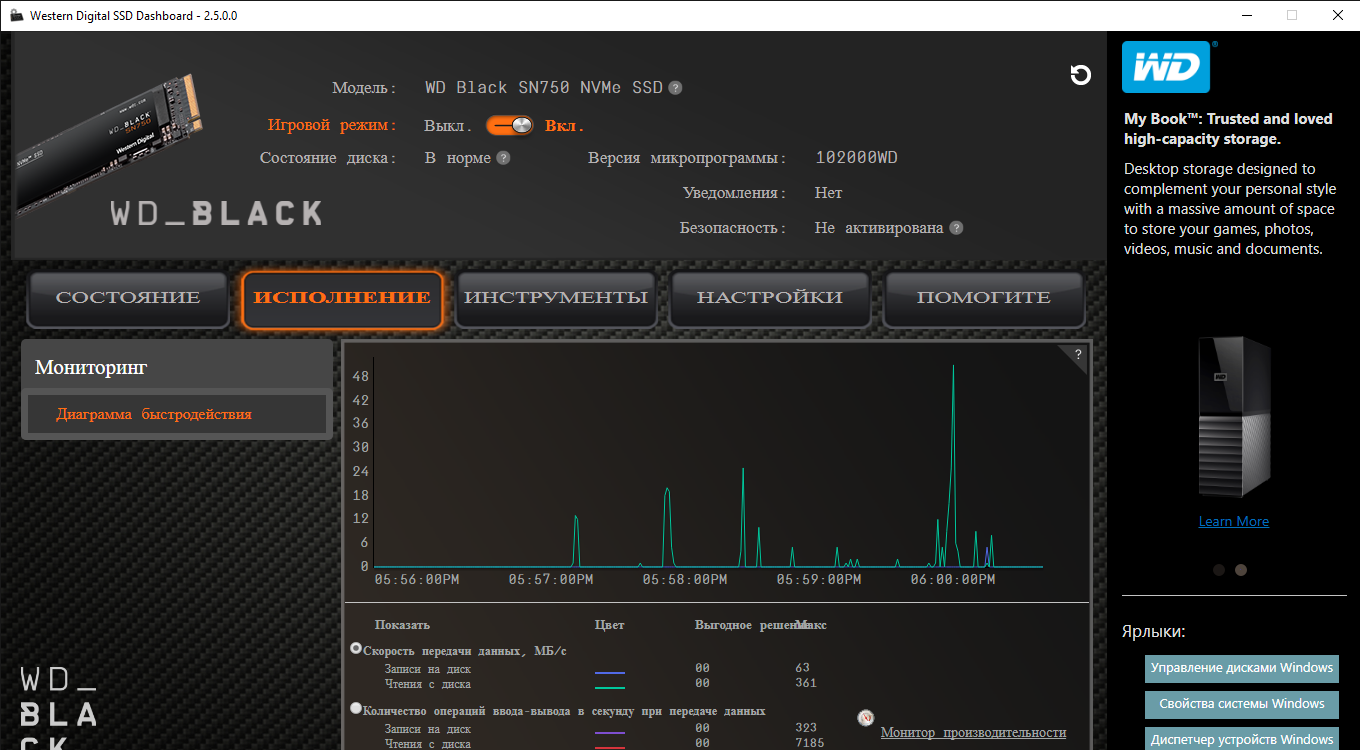1360x750 pixels.
Task: Go to the «НАСТРОЙКИ» tab
Action: 769,298
